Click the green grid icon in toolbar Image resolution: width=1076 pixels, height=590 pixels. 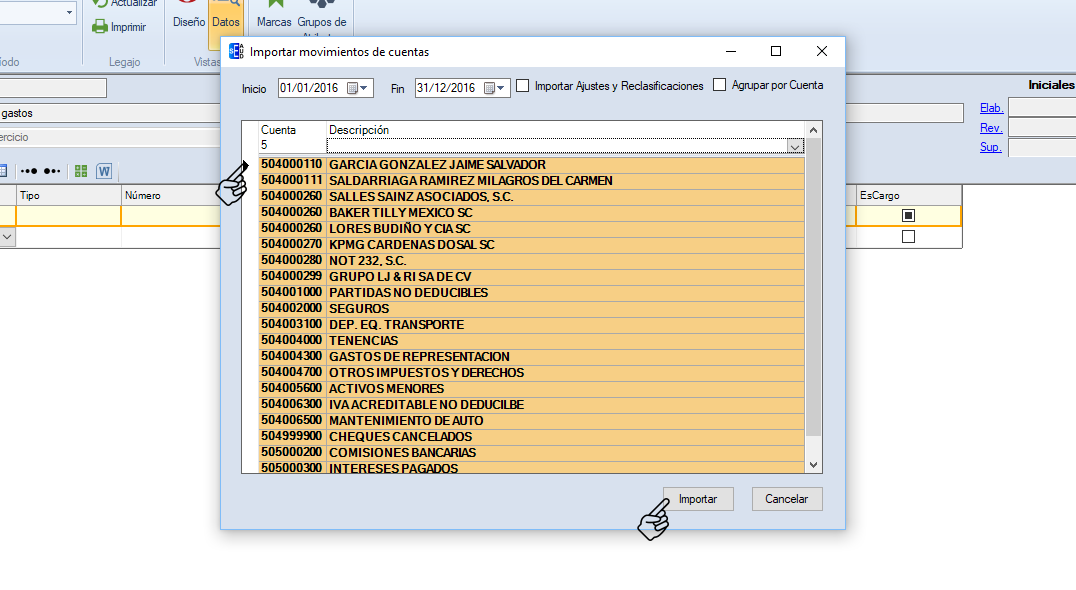(x=81, y=171)
